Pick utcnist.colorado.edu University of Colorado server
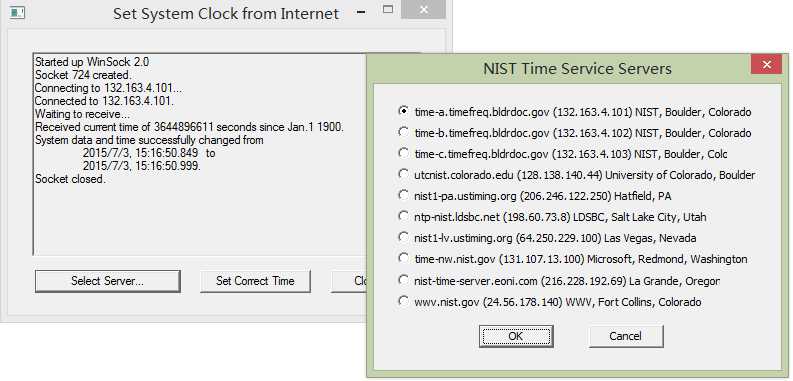This screenshot has height=381, width=793. pyautogui.click(x=577, y=175)
